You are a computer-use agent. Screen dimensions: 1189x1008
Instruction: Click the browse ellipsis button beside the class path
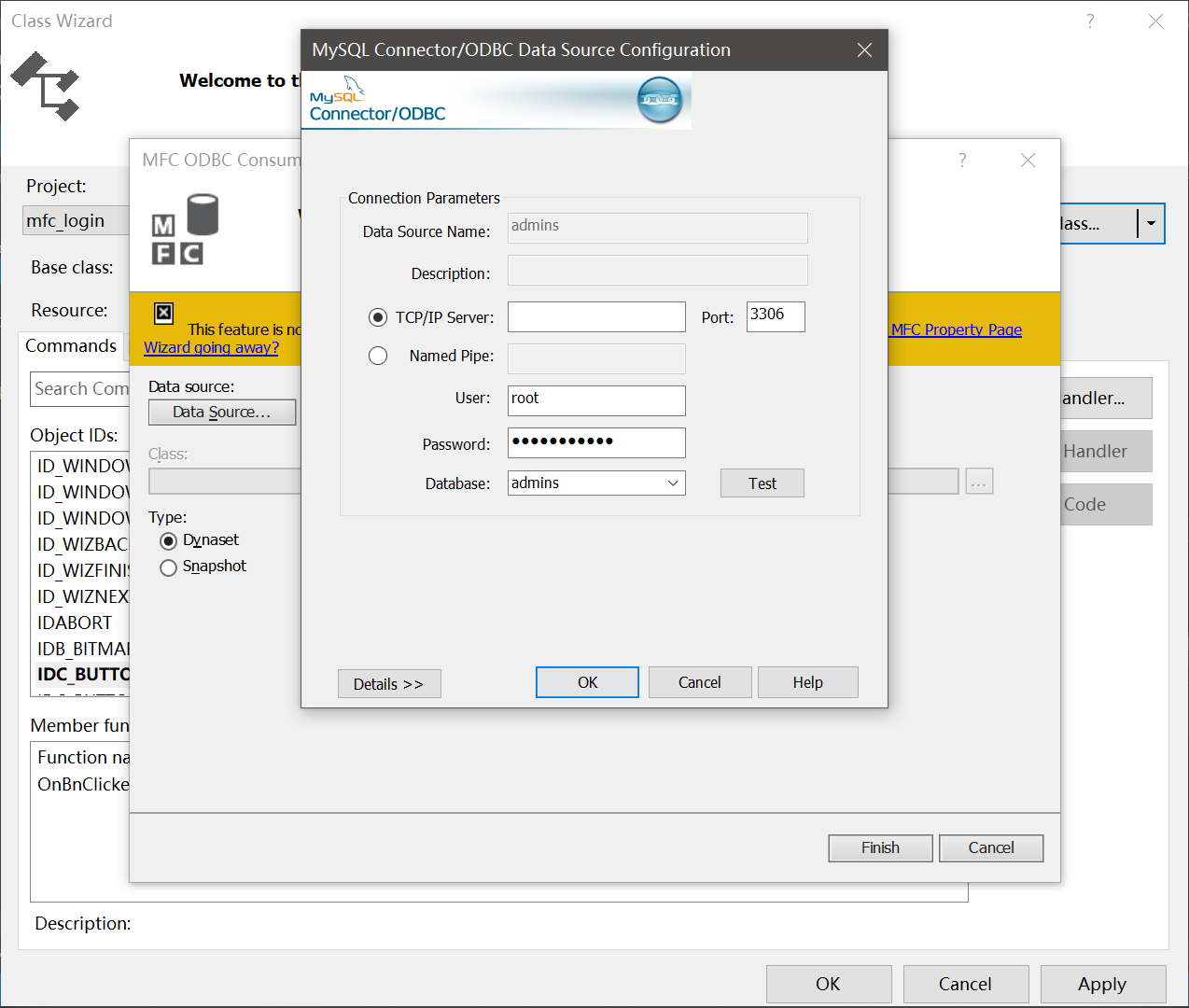click(979, 482)
